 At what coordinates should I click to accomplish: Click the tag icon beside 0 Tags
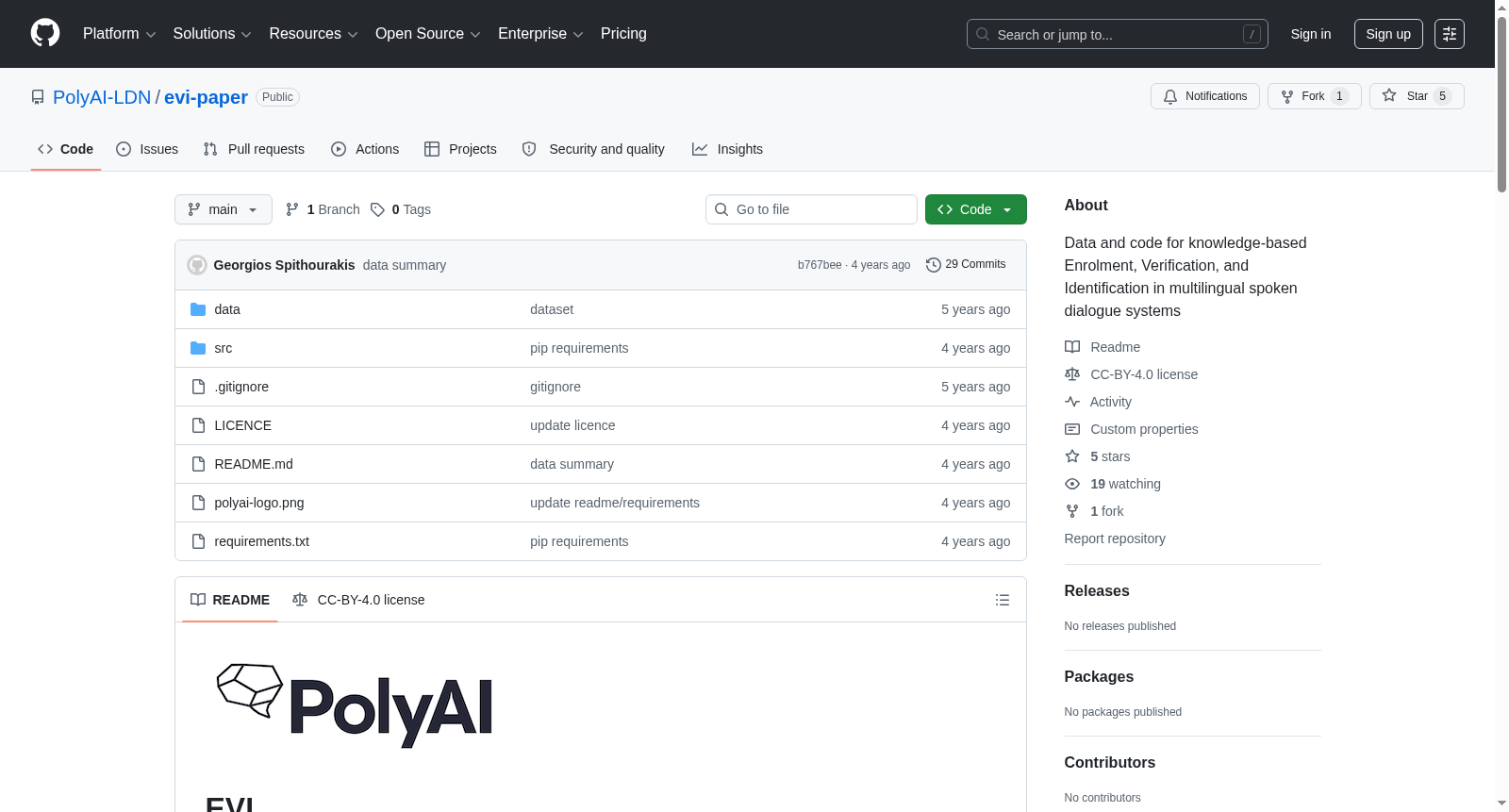pos(377,209)
